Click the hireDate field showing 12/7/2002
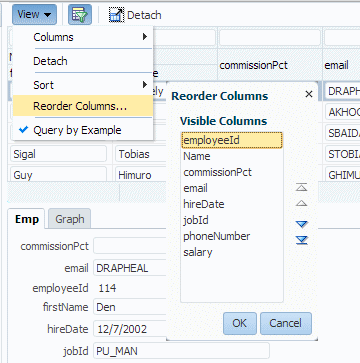 point(130,329)
